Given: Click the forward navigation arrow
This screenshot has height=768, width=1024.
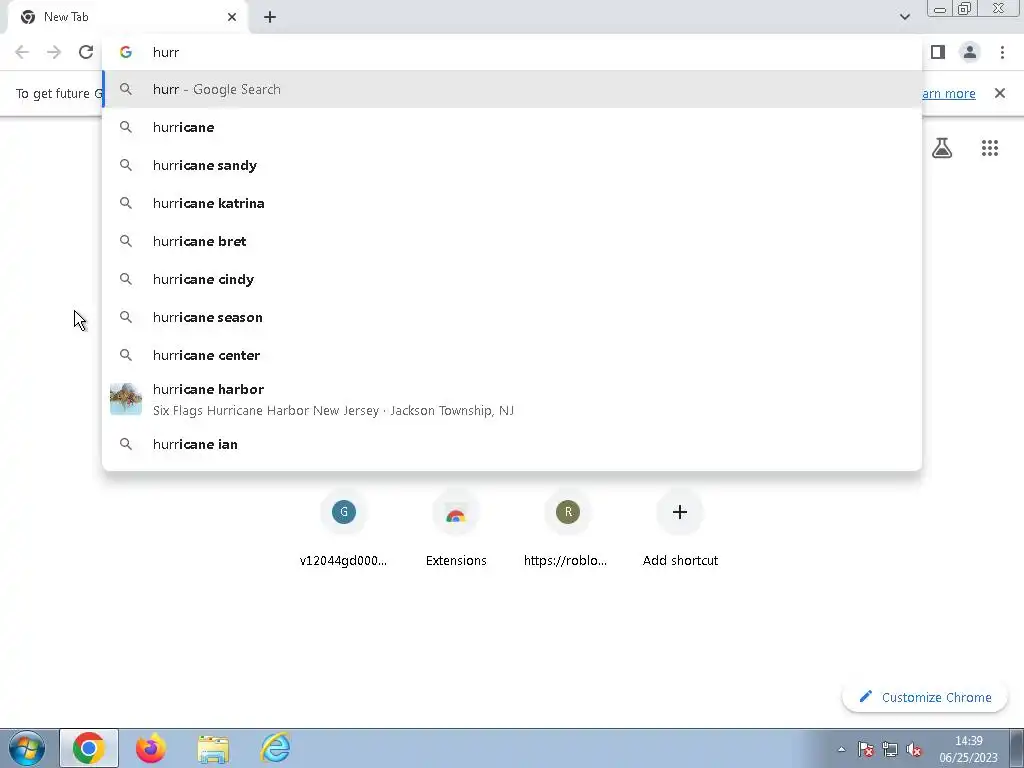Looking at the screenshot, I should [x=54, y=52].
